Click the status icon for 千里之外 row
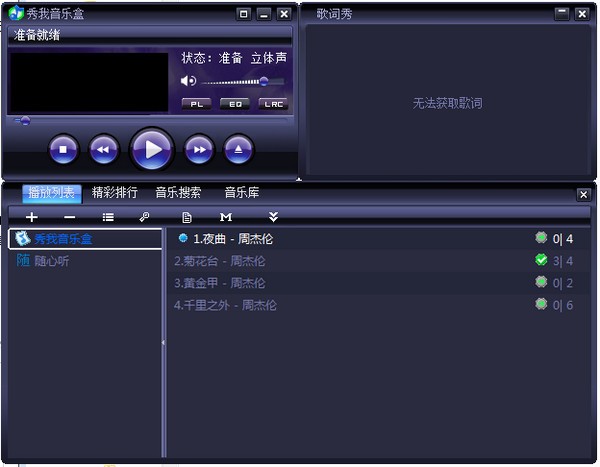Screen dimensions: 600x467 [x=541, y=304]
